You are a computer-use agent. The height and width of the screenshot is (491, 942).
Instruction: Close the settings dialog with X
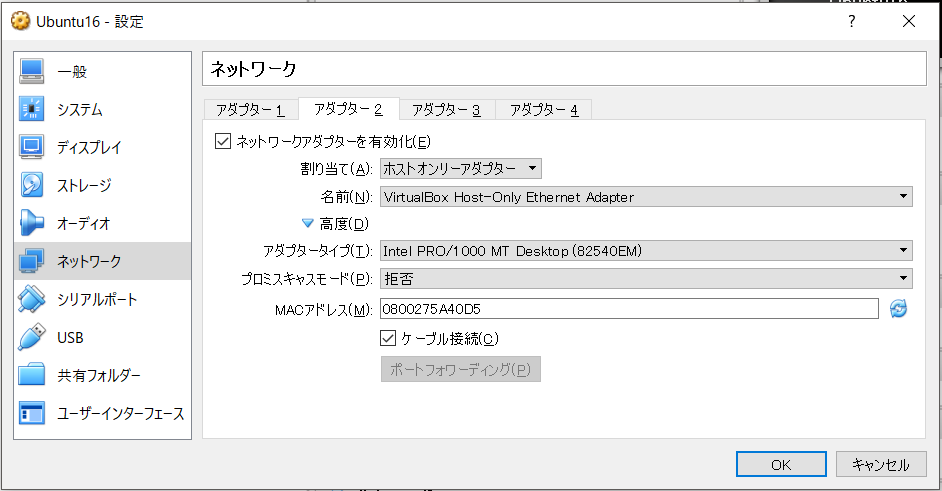[909, 21]
